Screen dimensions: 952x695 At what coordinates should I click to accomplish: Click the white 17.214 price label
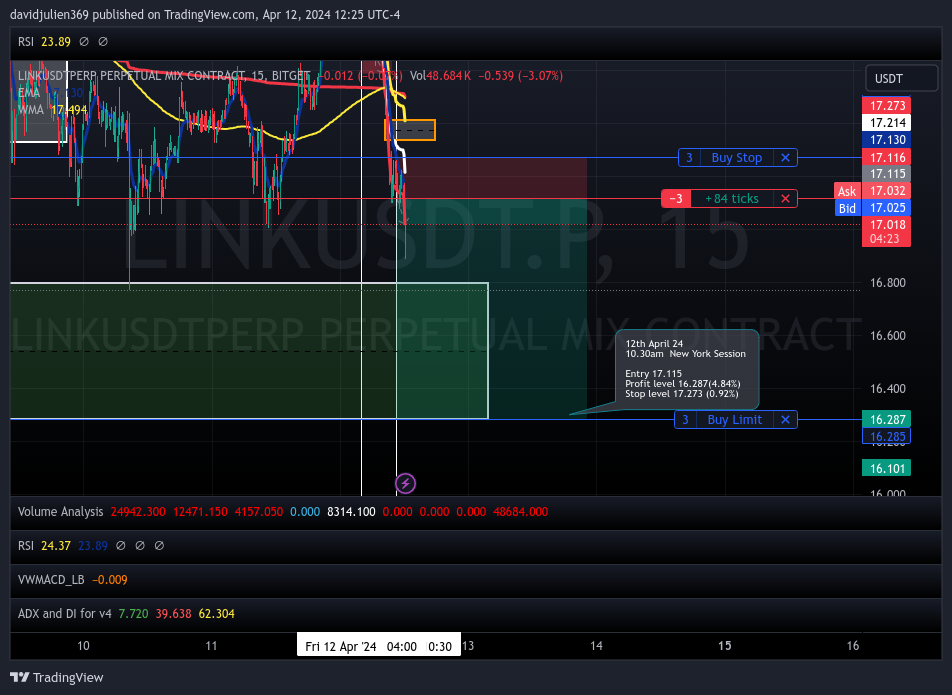pos(886,123)
